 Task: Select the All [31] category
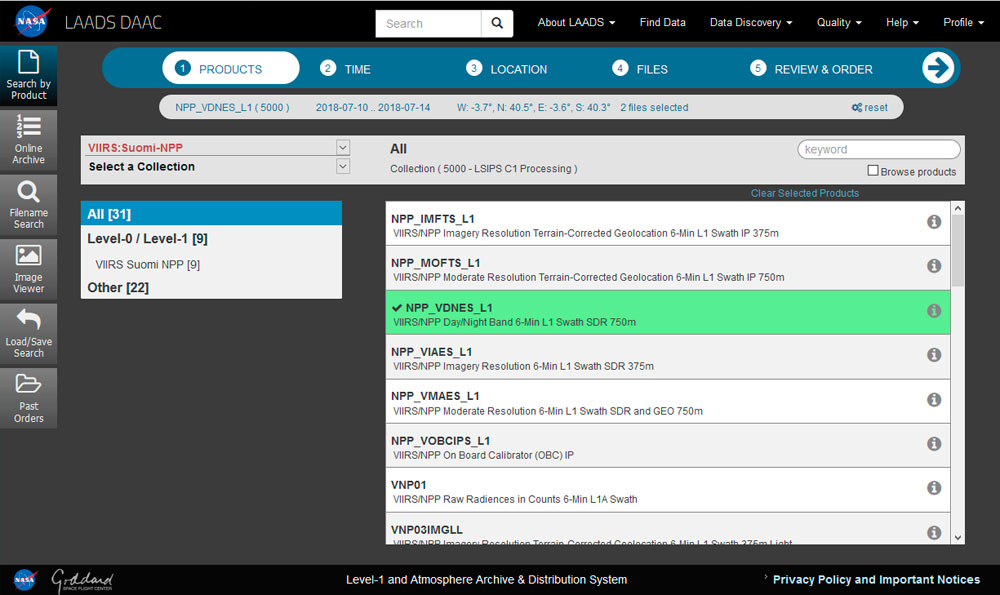(x=211, y=214)
